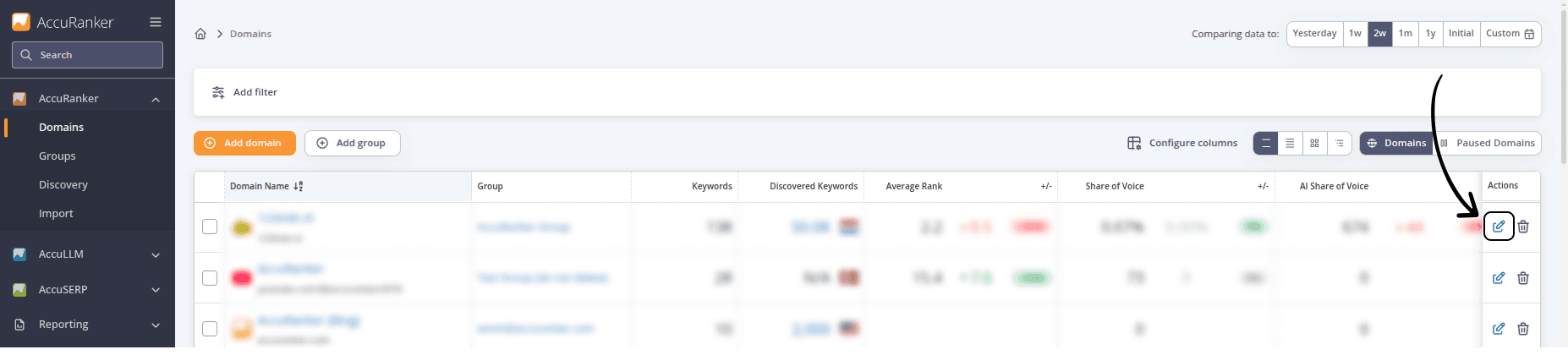The height and width of the screenshot is (355, 1568).
Task: Collapse the sidebar with the hamburger icon
Action: [x=156, y=22]
